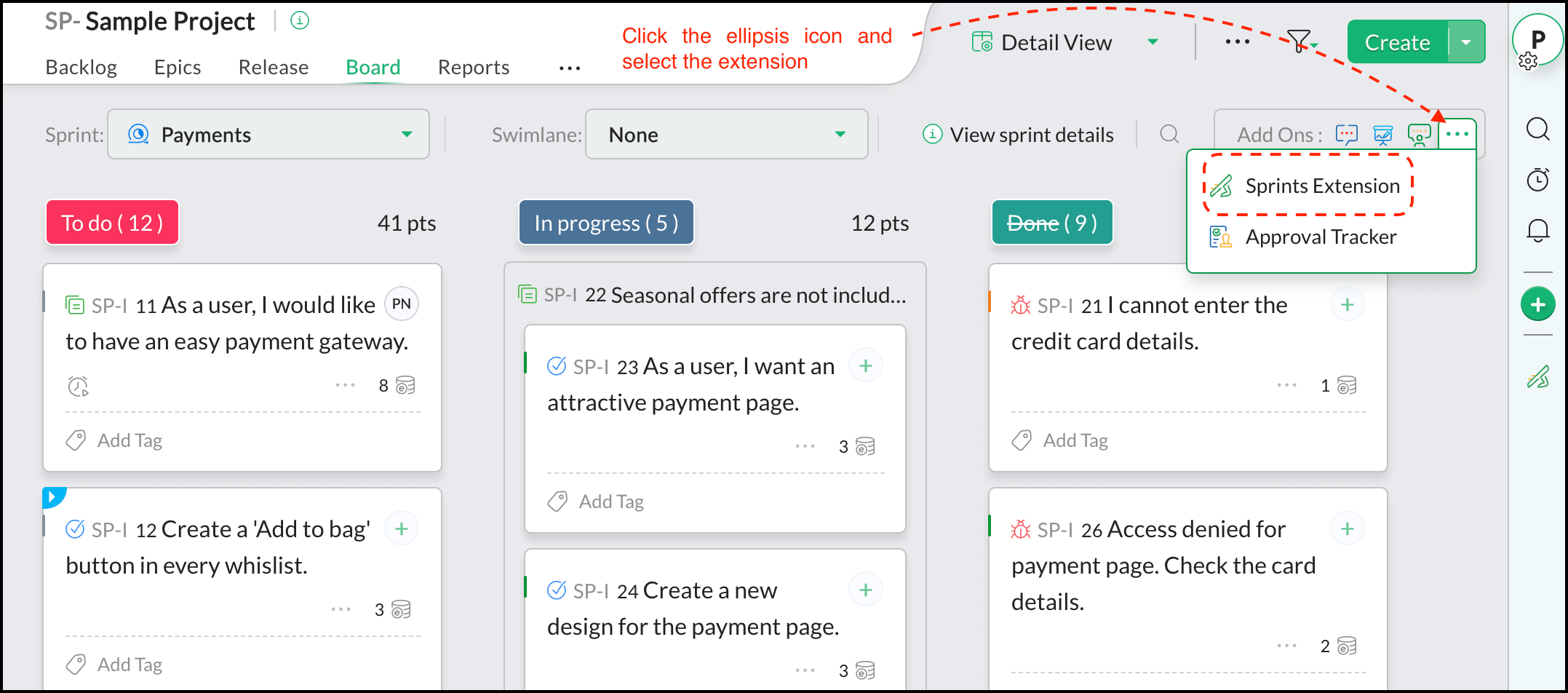Open View sprint details link

click(x=1031, y=135)
